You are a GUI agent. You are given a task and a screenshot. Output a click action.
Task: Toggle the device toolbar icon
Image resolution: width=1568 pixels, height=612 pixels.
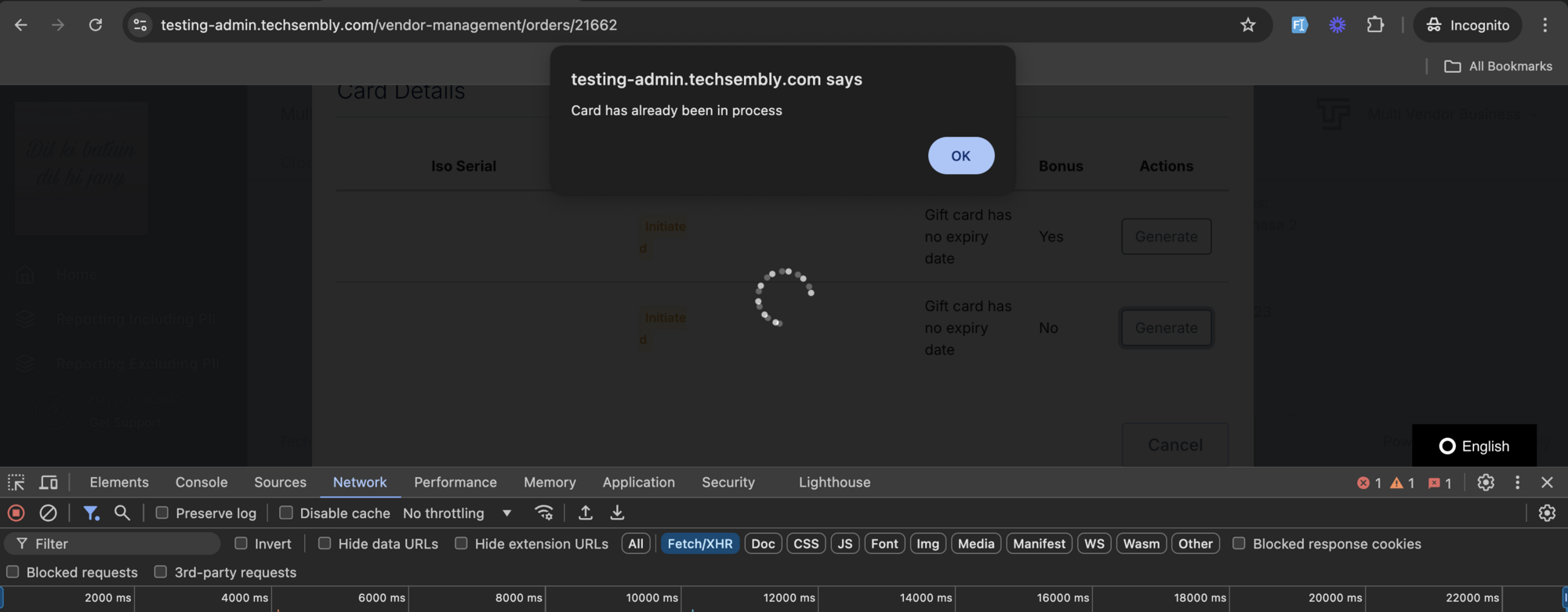point(49,483)
